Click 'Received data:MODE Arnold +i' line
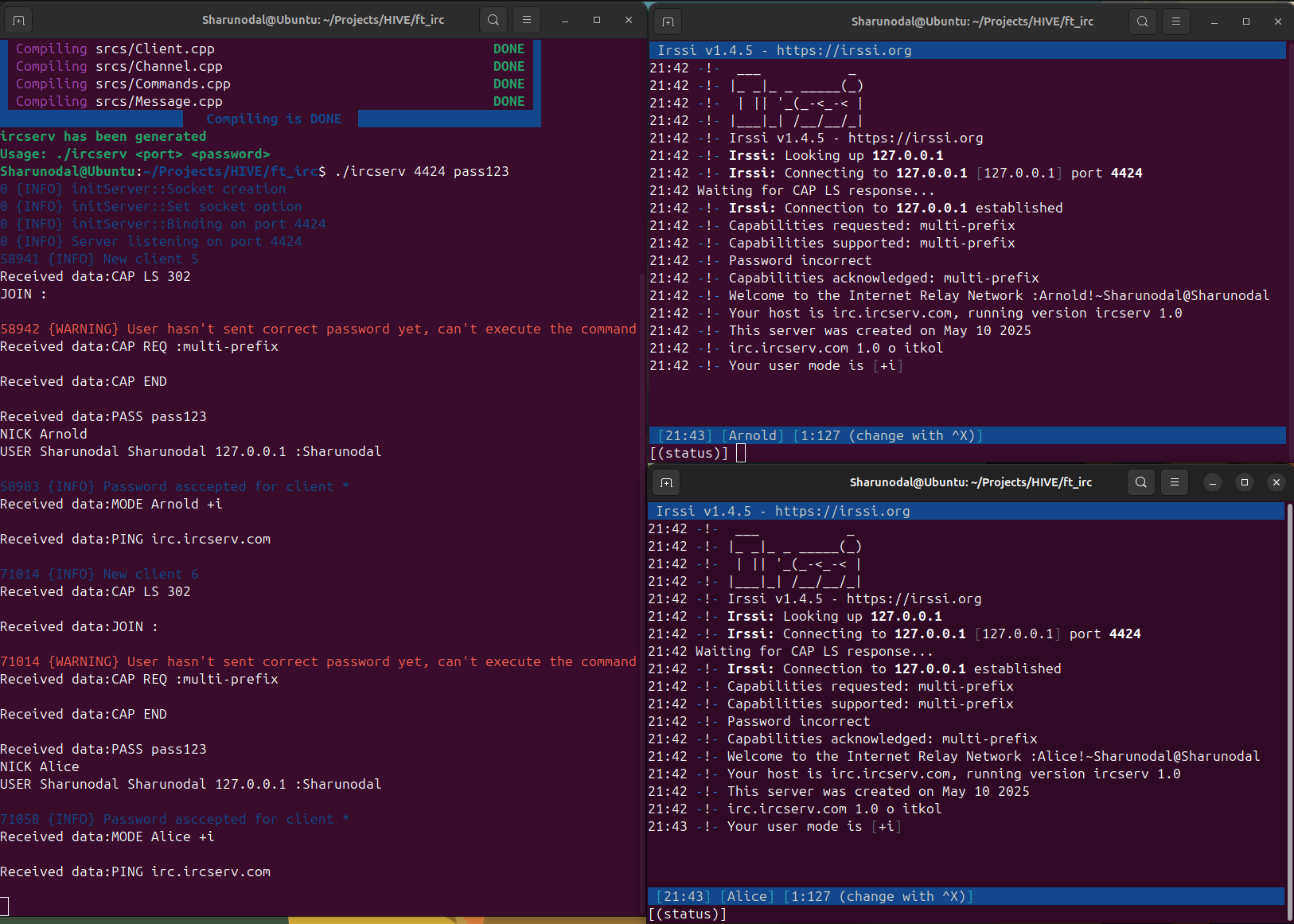 coord(111,504)
